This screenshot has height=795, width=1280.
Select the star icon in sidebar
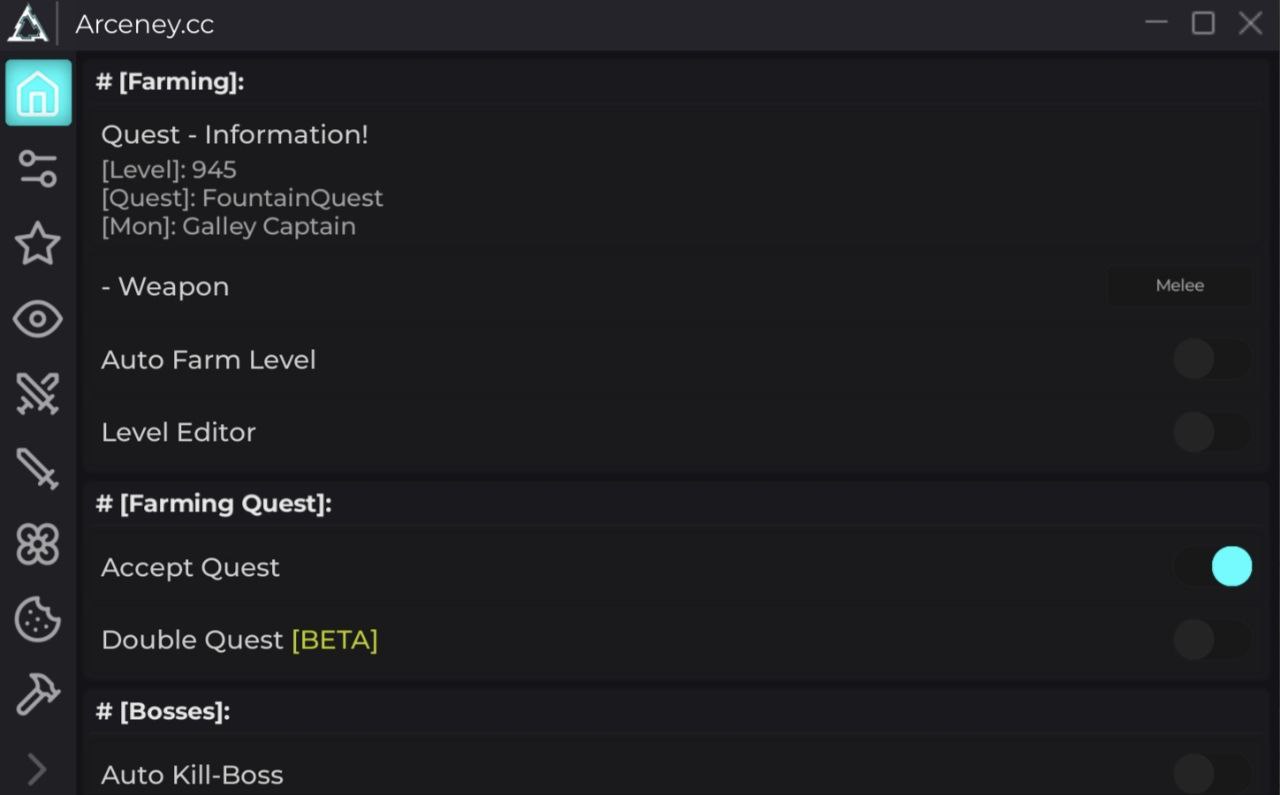click(x=38, y=243)
